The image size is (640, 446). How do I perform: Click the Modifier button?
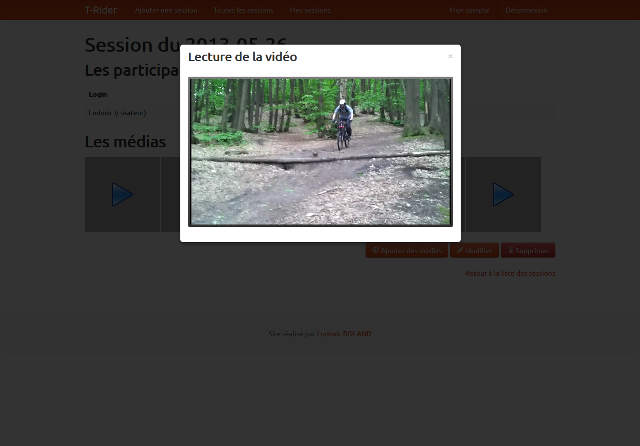coord(475,251)
